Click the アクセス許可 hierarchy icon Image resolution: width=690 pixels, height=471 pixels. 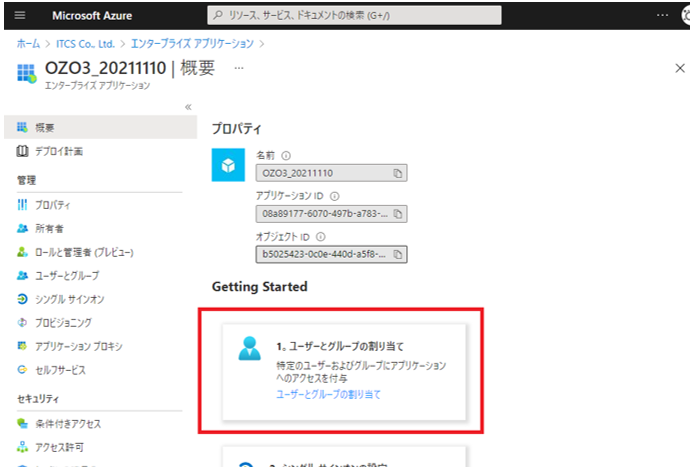(22, 447)
